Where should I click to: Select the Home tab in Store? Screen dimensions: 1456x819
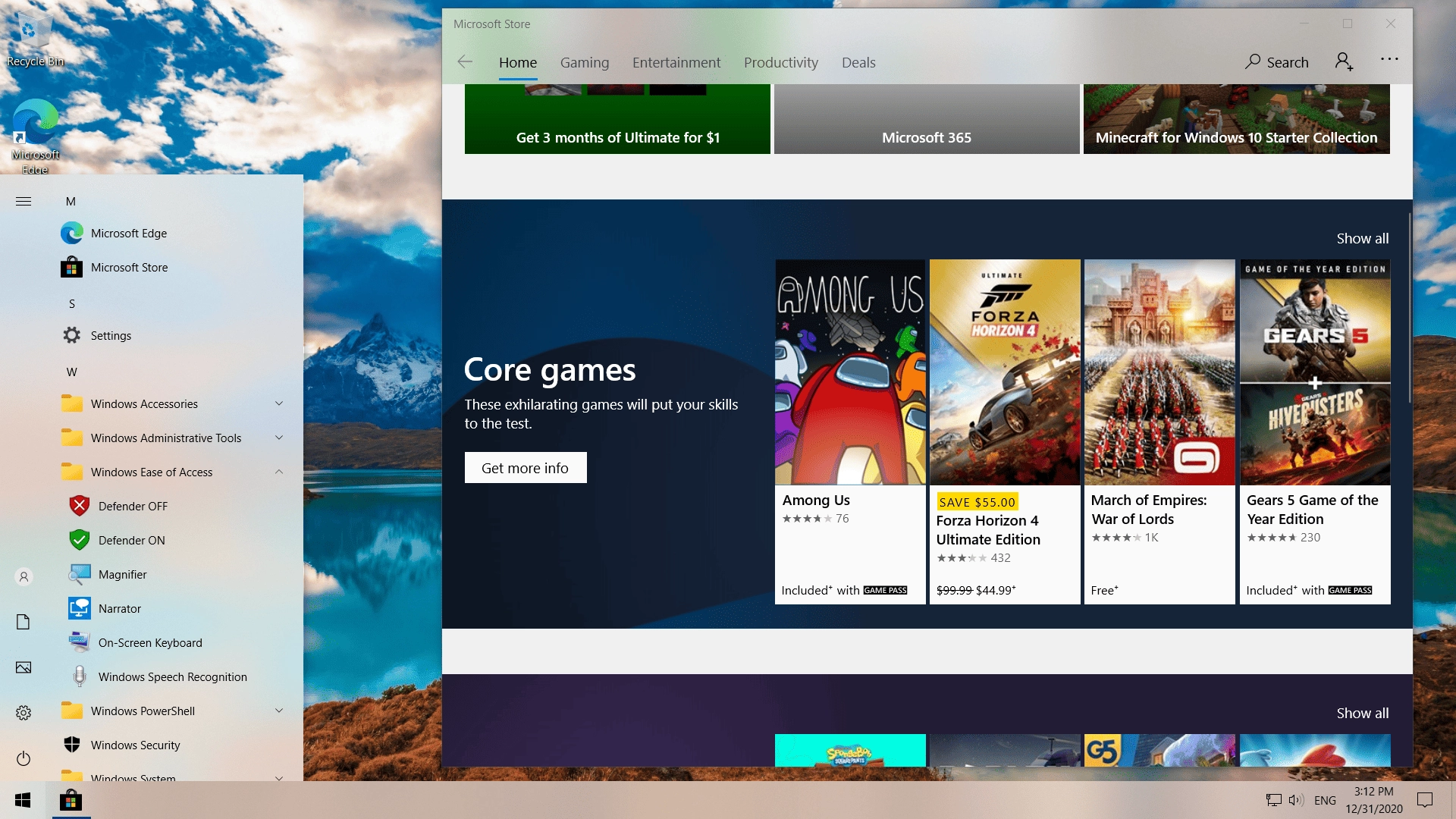[518, 62]
